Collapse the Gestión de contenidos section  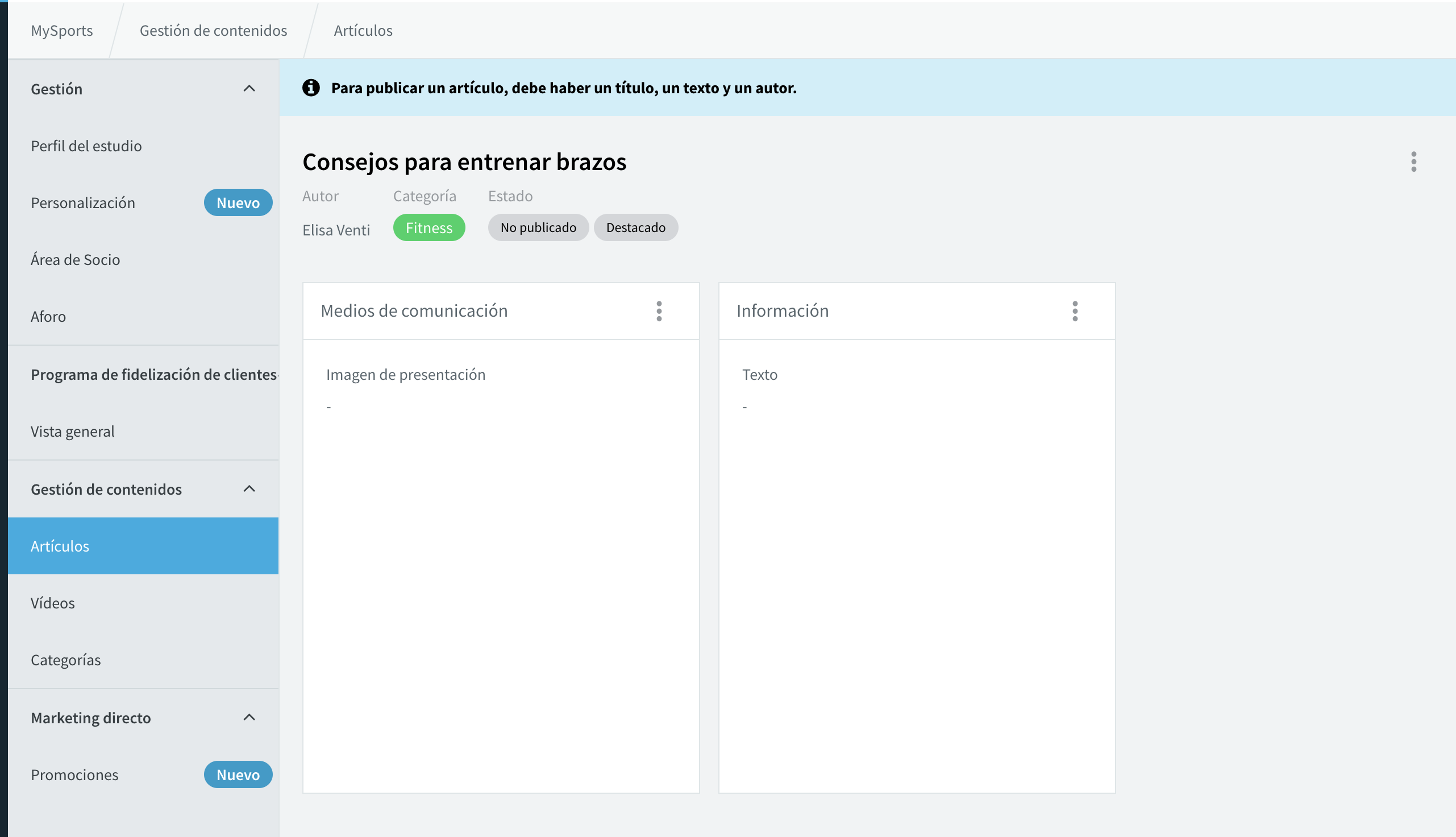[249, 488]
